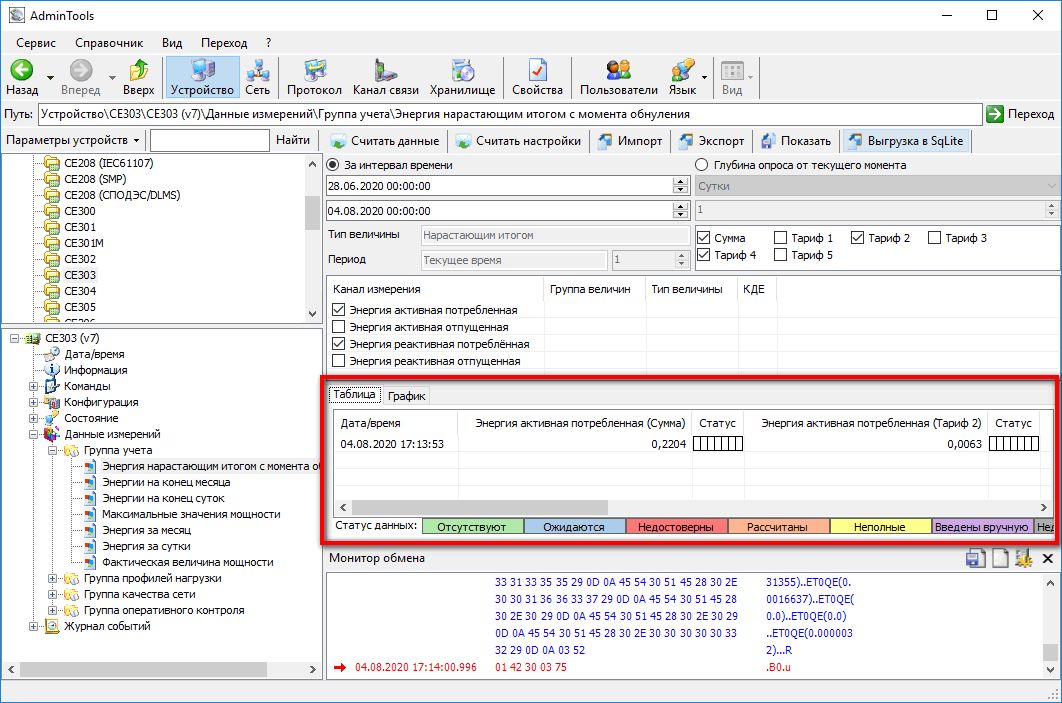Image resolution: width=1062 pixels, height=703 pixels.
Task: Click the Пользователи (Users) icon
Action: 619,71
